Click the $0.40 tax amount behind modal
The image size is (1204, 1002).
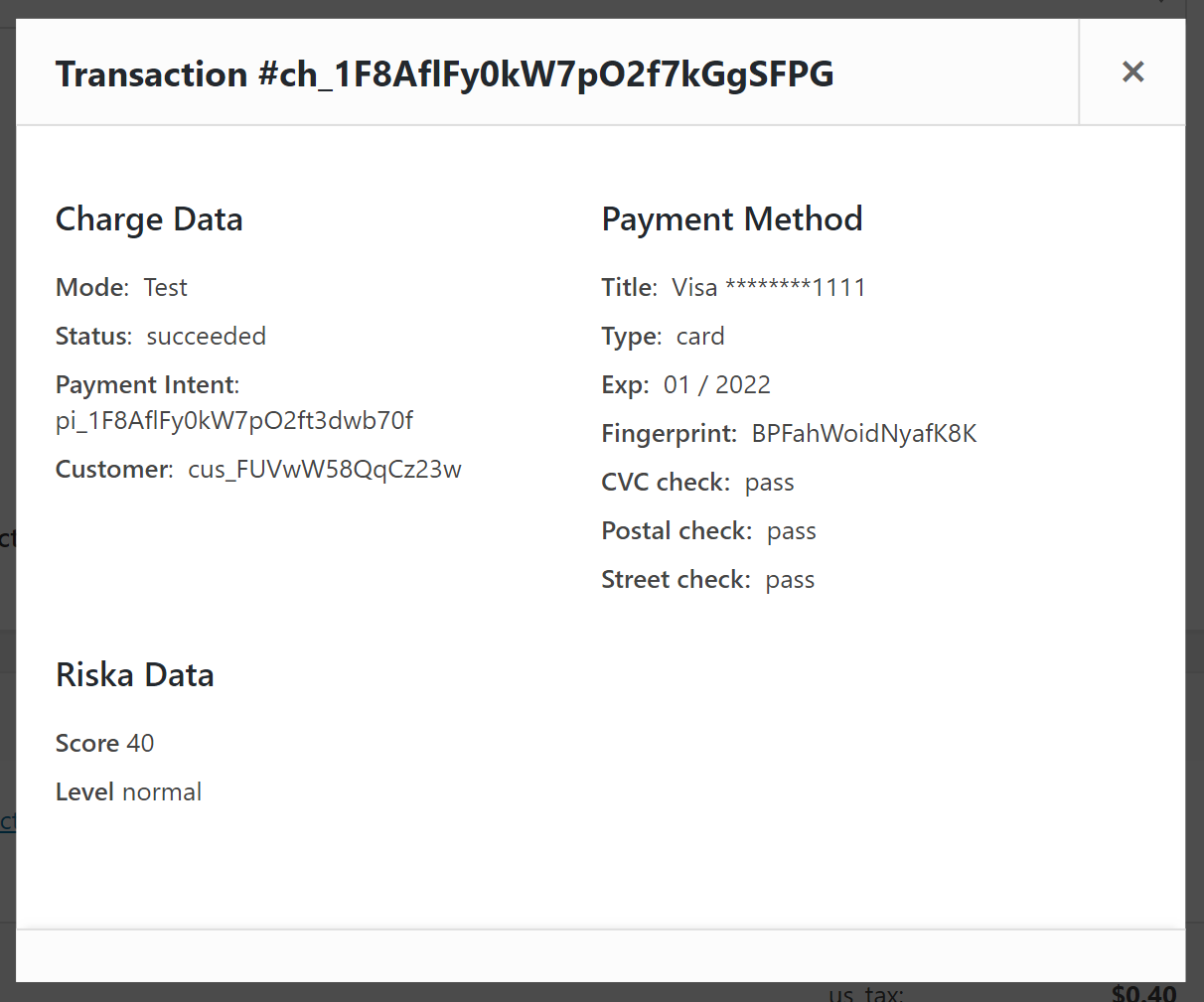[1143, 992]
